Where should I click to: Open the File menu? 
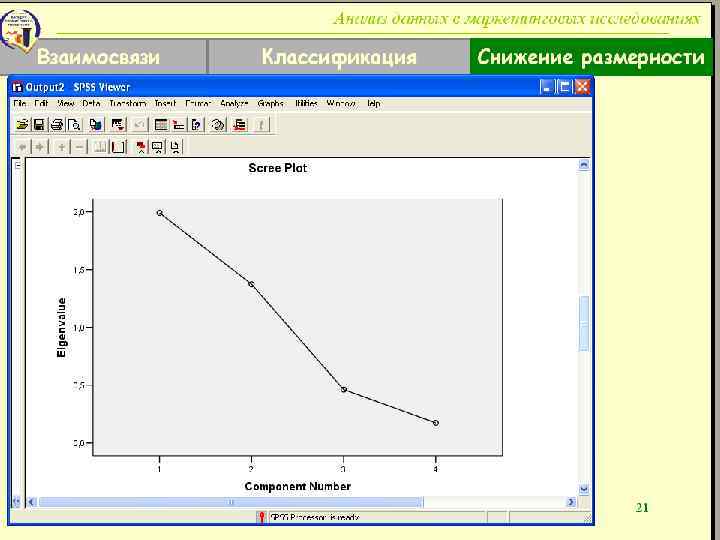20,103
